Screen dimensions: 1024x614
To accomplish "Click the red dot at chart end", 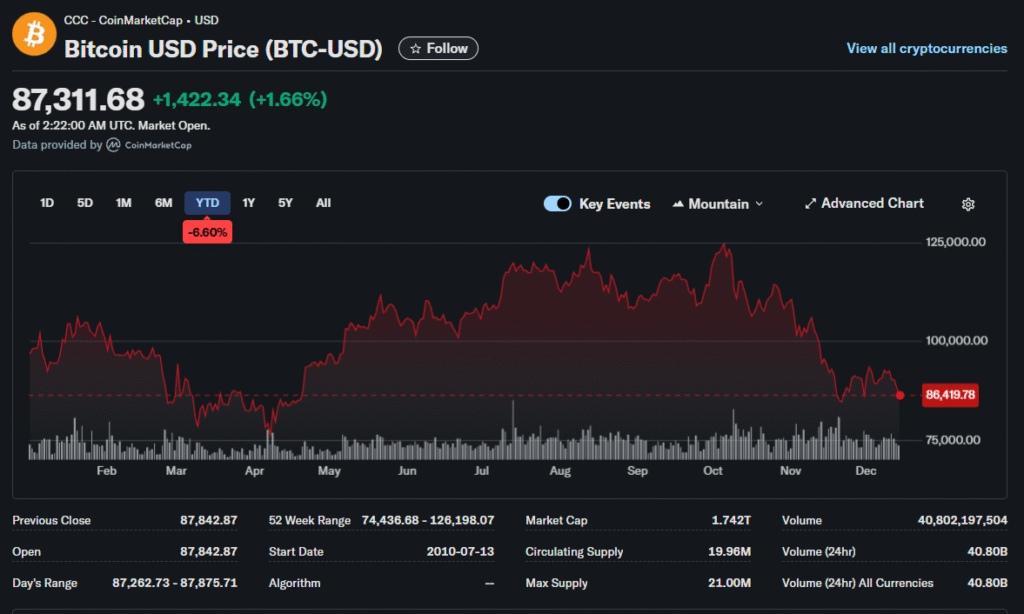I will click(x=900, y=395).
